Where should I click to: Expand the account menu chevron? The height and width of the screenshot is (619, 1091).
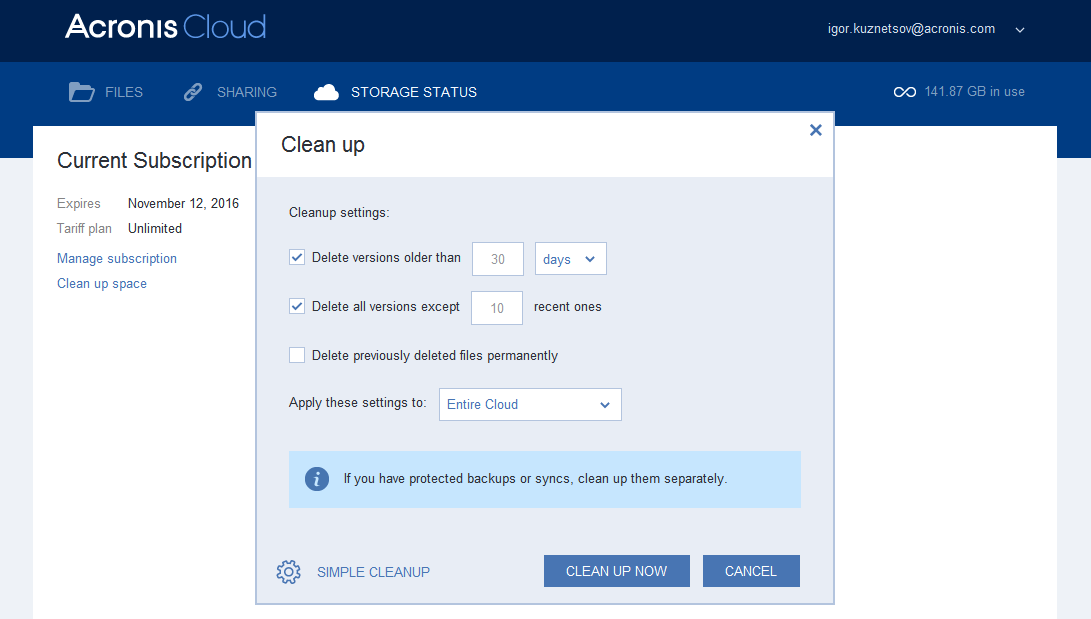(x=1020, y=30)
